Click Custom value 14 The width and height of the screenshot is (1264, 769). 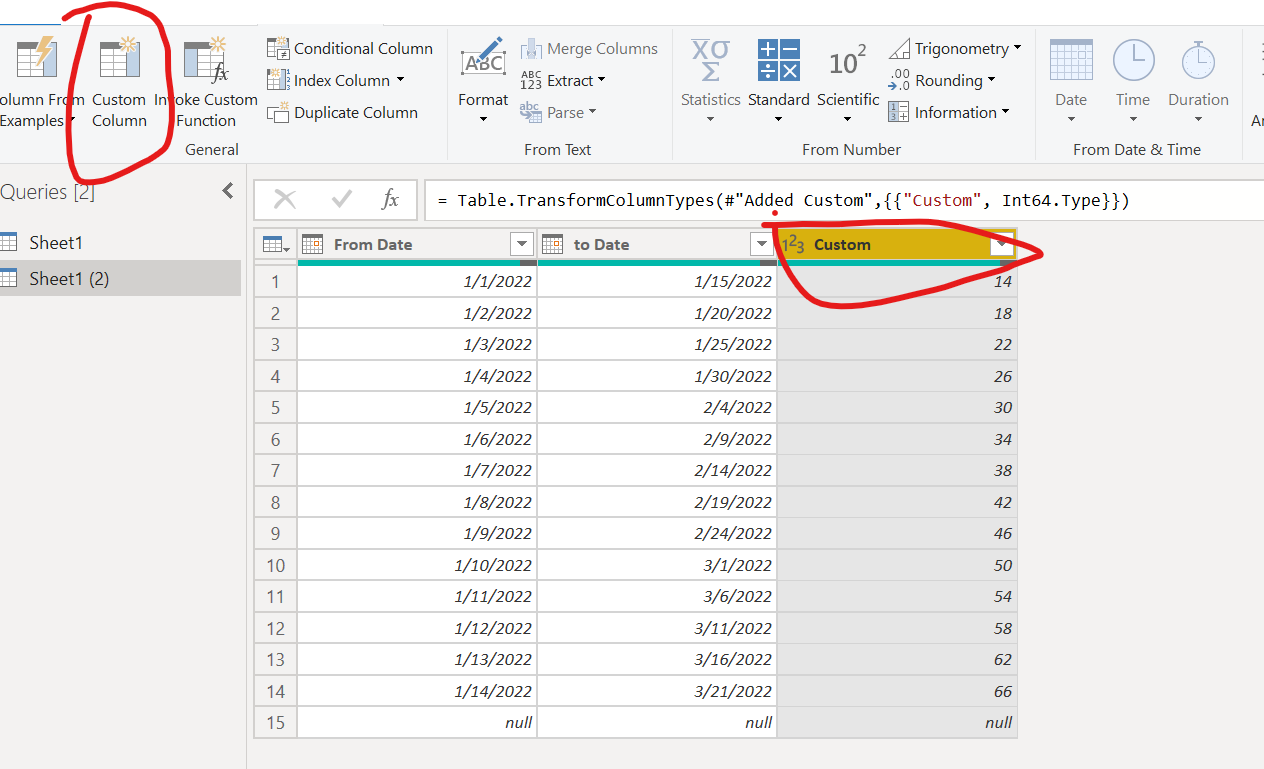(897, 282)
